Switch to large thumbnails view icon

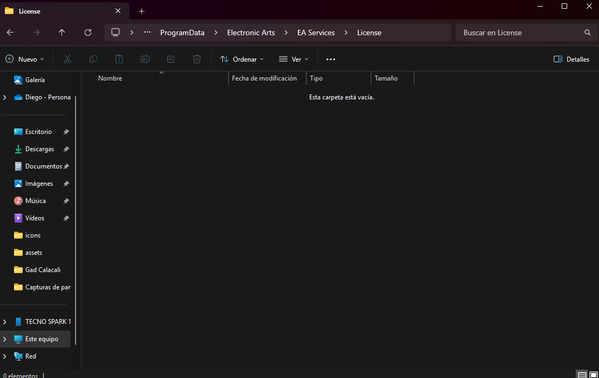click(593, 375)
